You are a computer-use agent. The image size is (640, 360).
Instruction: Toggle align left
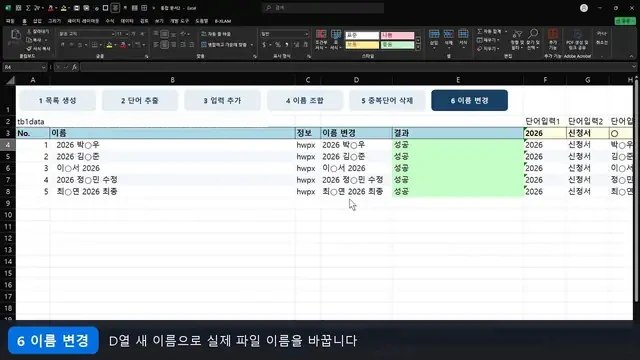156,45
